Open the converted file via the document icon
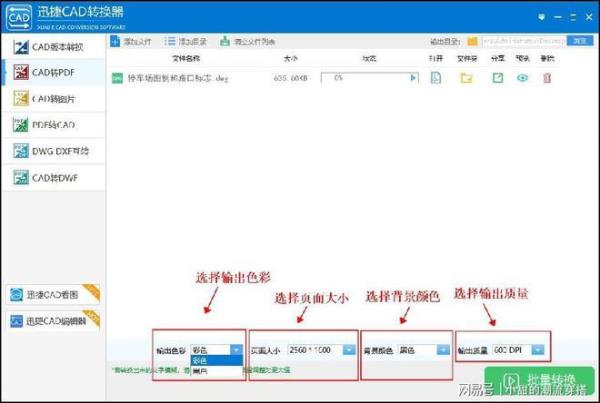The image size is (600, 403). tap(436, 78)
